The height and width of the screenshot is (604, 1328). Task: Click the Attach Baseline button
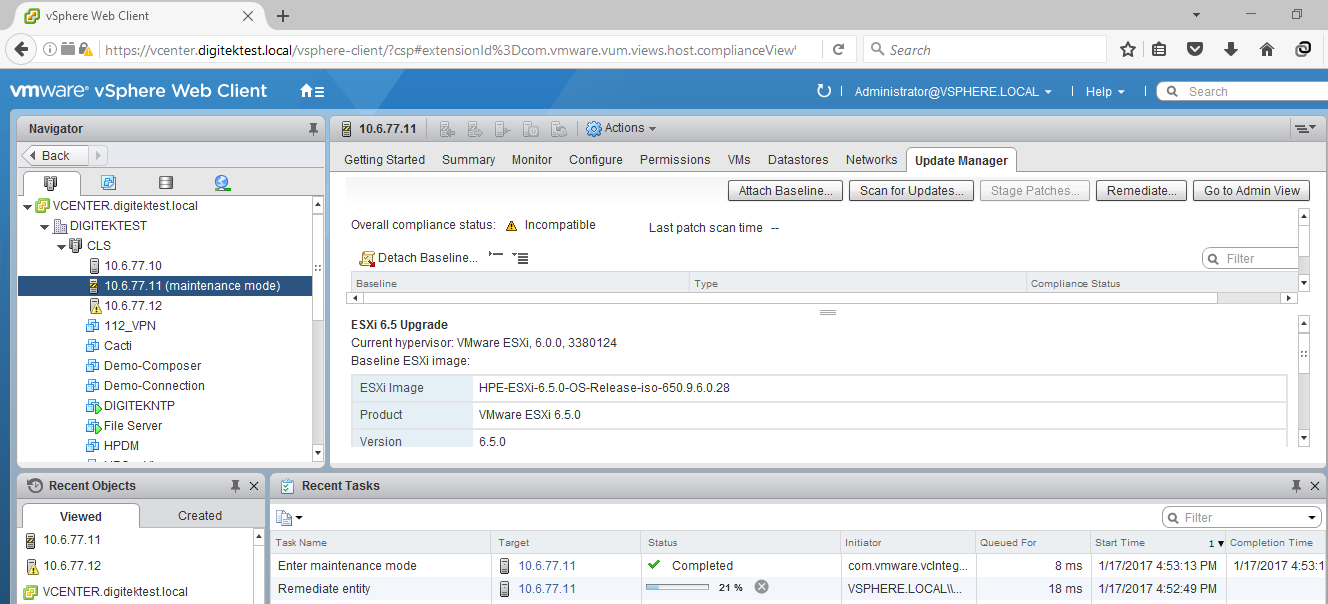pyautogui.click(x=786, y=191)
